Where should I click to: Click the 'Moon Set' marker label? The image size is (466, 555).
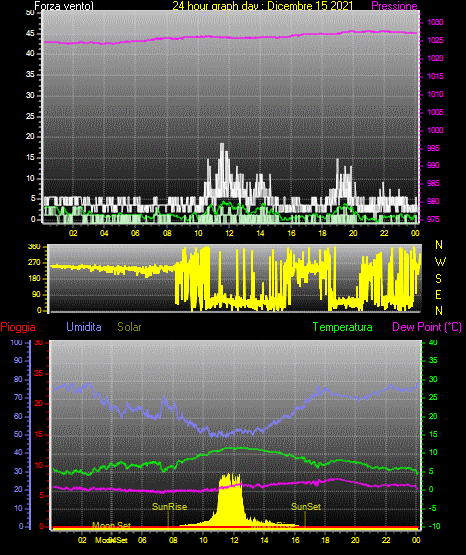pyautogui.click(x=111, y=525)
